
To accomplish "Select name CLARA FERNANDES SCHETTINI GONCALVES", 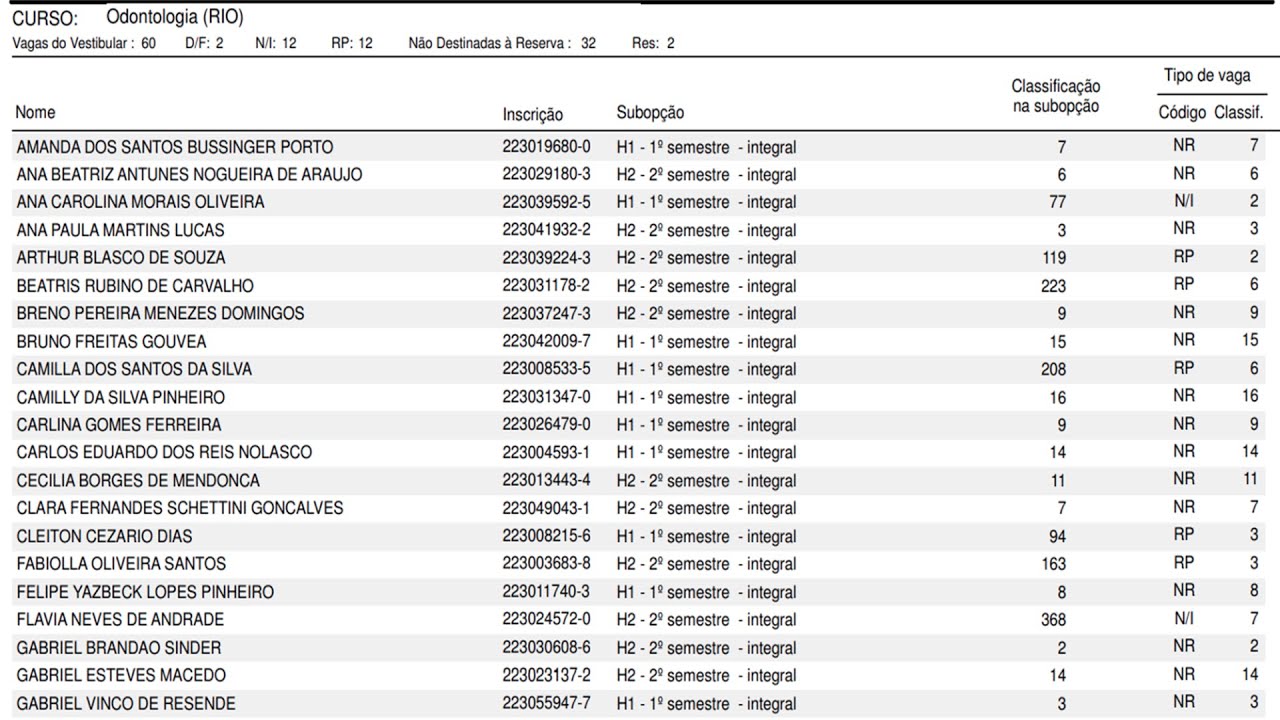I will pos(180,508).
